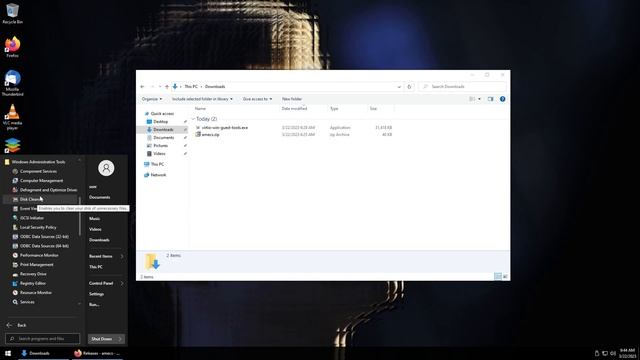Launch the Disk Cleanup tool

(40, 199)
